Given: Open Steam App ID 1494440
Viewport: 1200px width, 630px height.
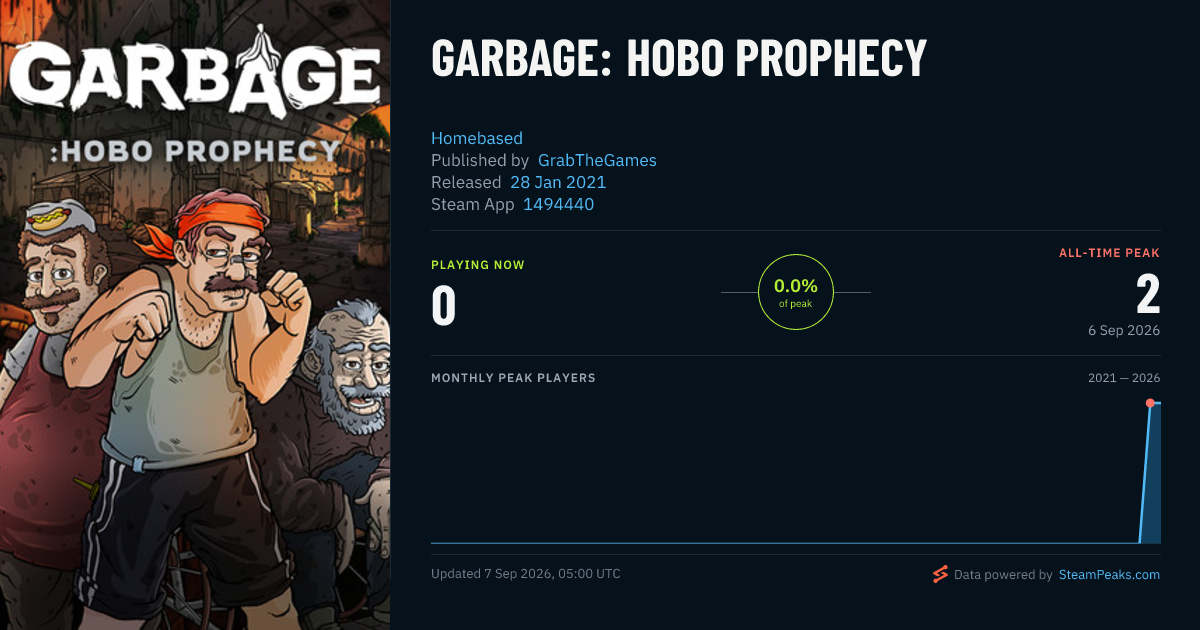Looking at the screenshot, I should [558, 204].
